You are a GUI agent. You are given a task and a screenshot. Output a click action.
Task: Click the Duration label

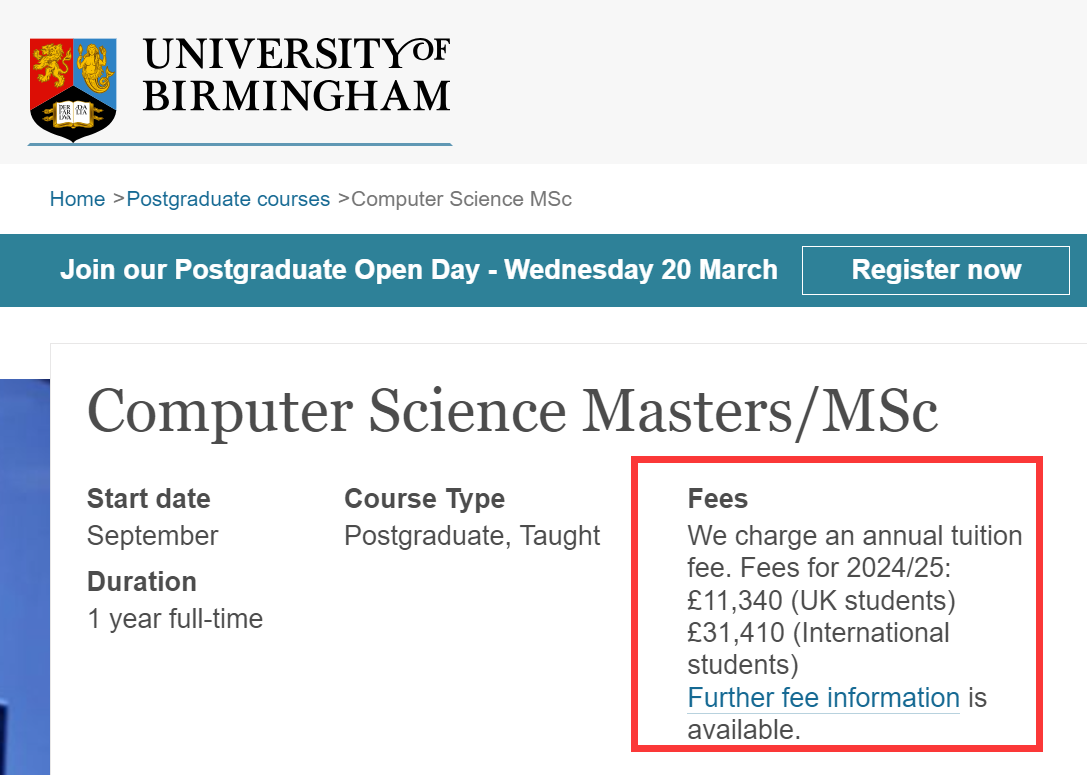pos(141,582)
